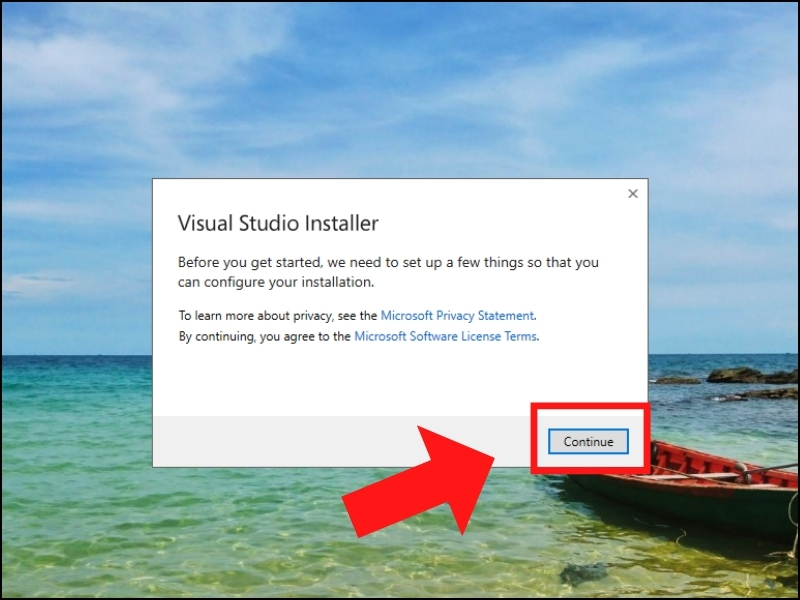Click the Visual Studio Installer heading
This screenshot has width=800, height=600.
[278, 223]
